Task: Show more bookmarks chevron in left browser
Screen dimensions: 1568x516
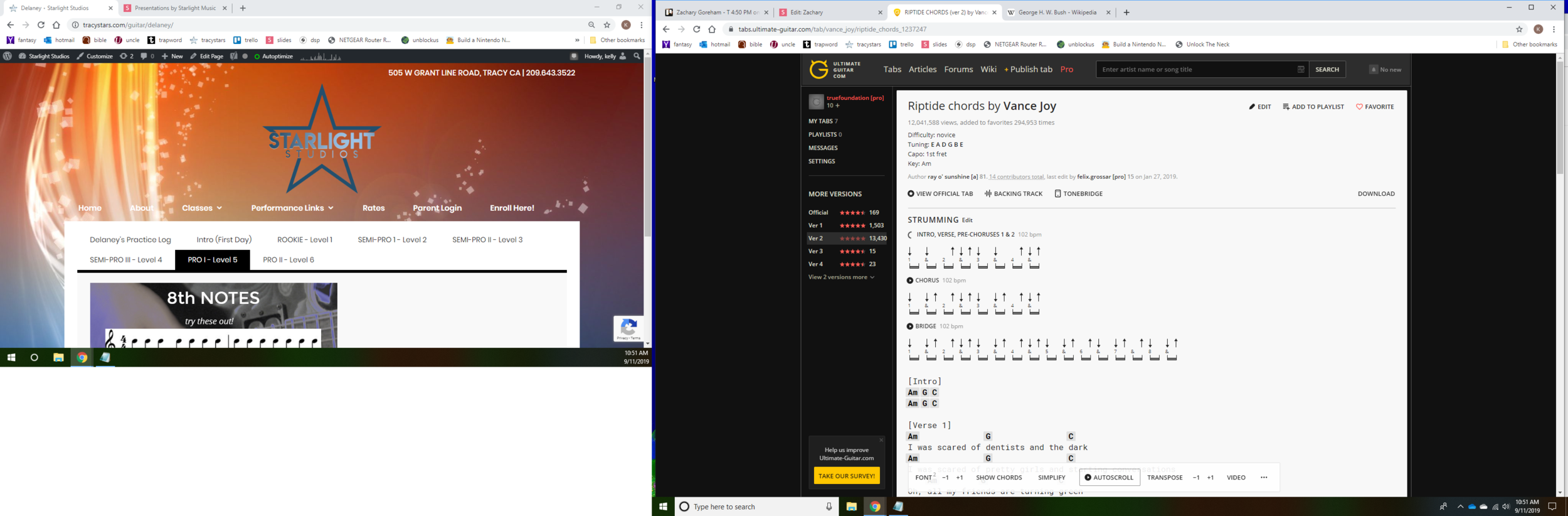Action: (577, 40)
